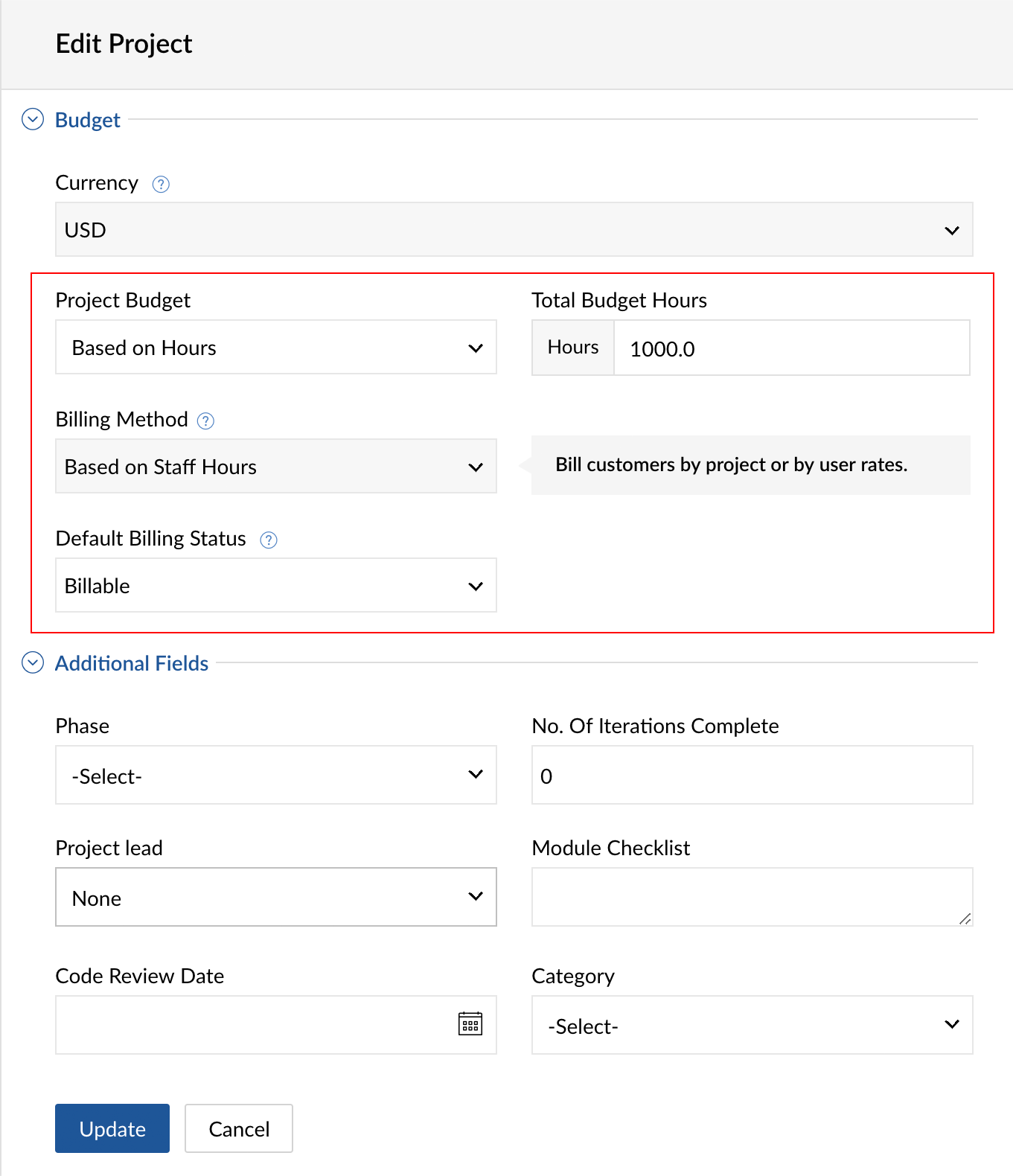Screen dimensions: 1013x1176
Task: Open the Code Review Date calendar picker
Action: point(470,1024)
